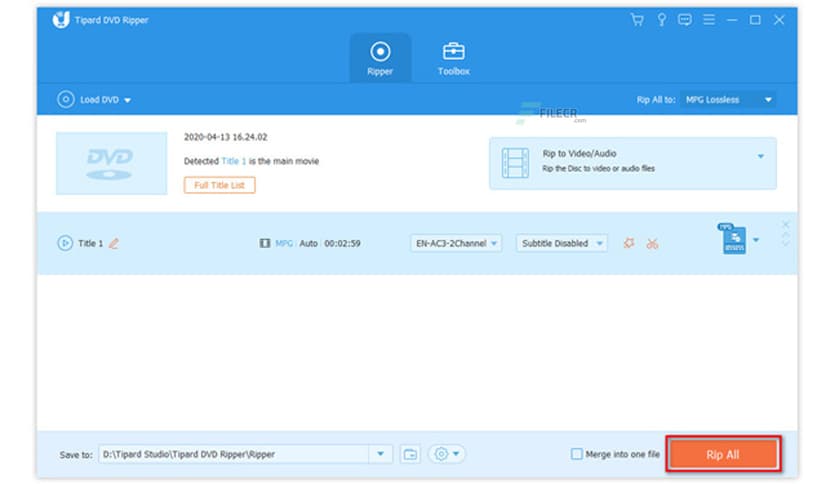
Task: Click the MPG output format file icon
Action: (x=733, y=240)
